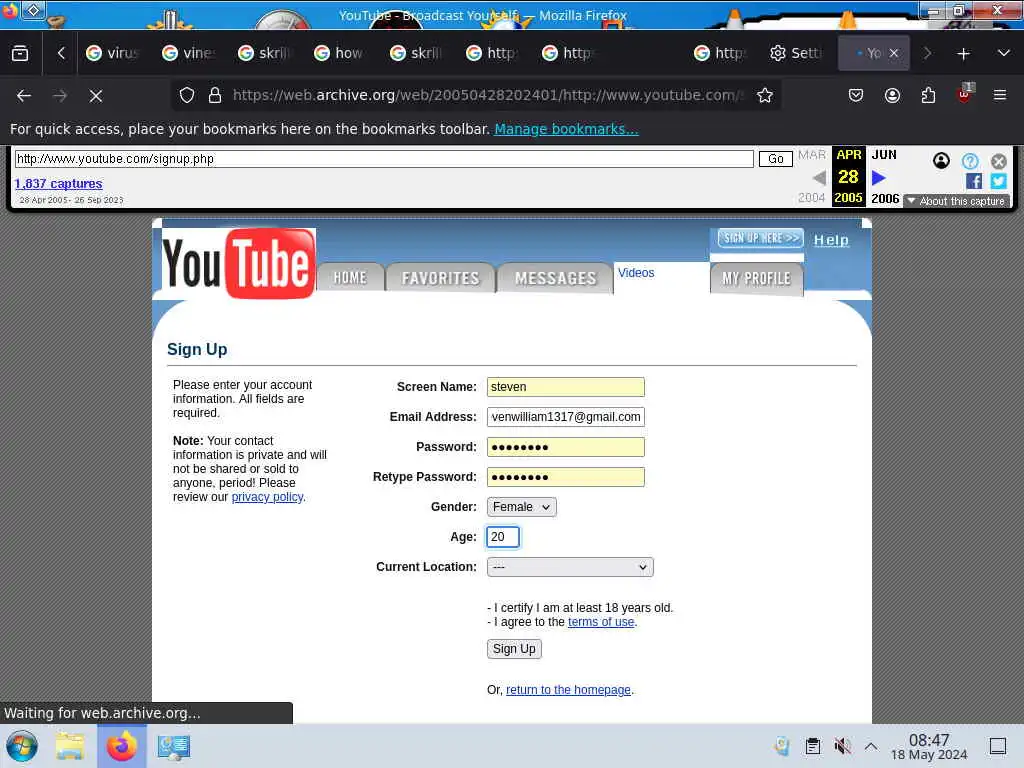Viewport: 1024px width, 768px height.
Task: Open the Gender dropdown
Action: pos(522,507)
